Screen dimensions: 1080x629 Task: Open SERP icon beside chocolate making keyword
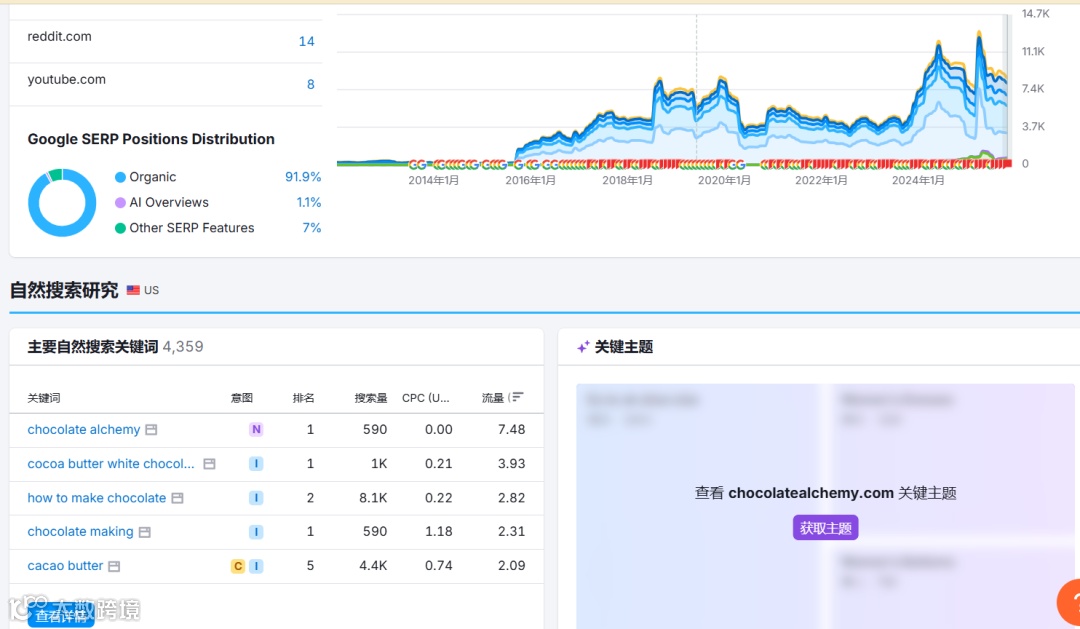point(145,532)
